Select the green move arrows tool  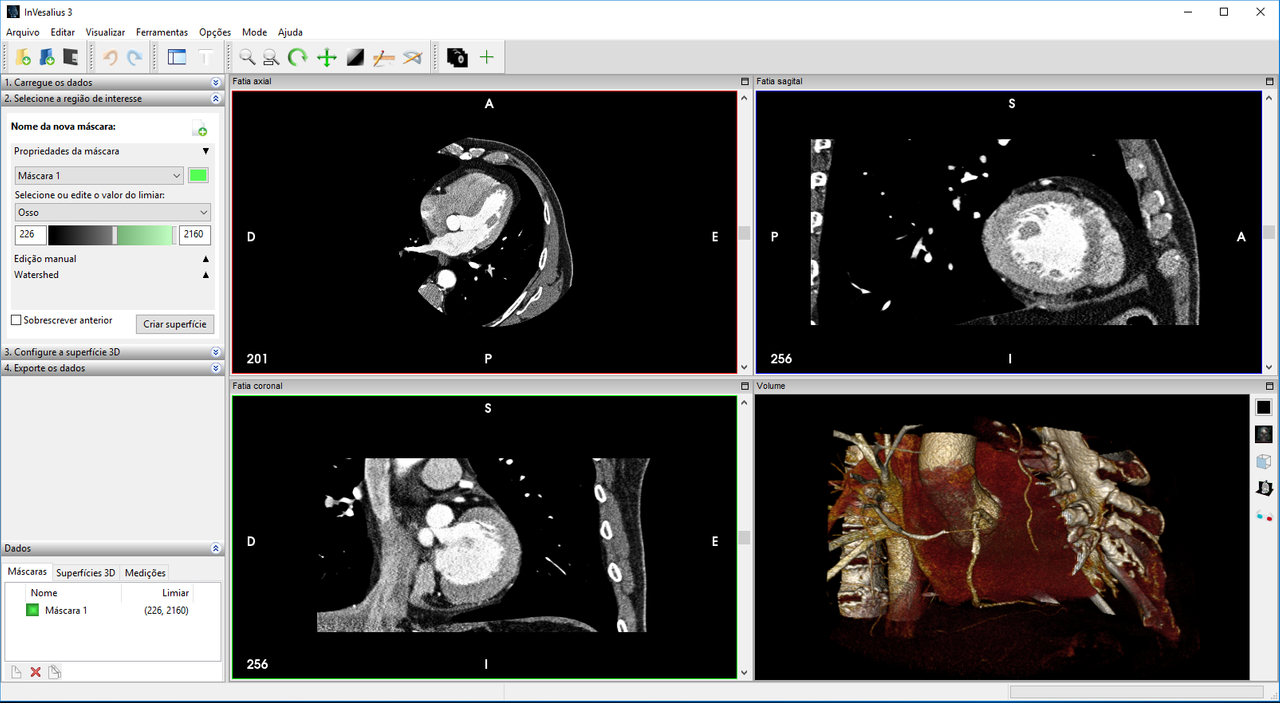pos(326,57)
